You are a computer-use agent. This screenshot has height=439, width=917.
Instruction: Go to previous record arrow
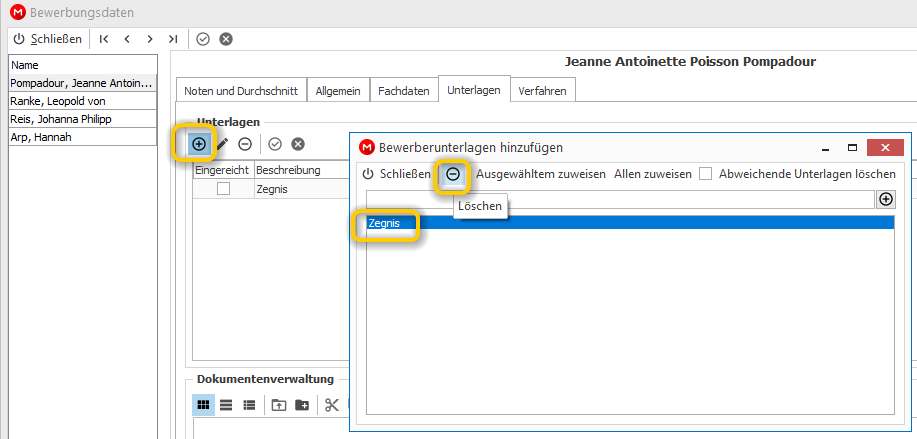point(127,39)
